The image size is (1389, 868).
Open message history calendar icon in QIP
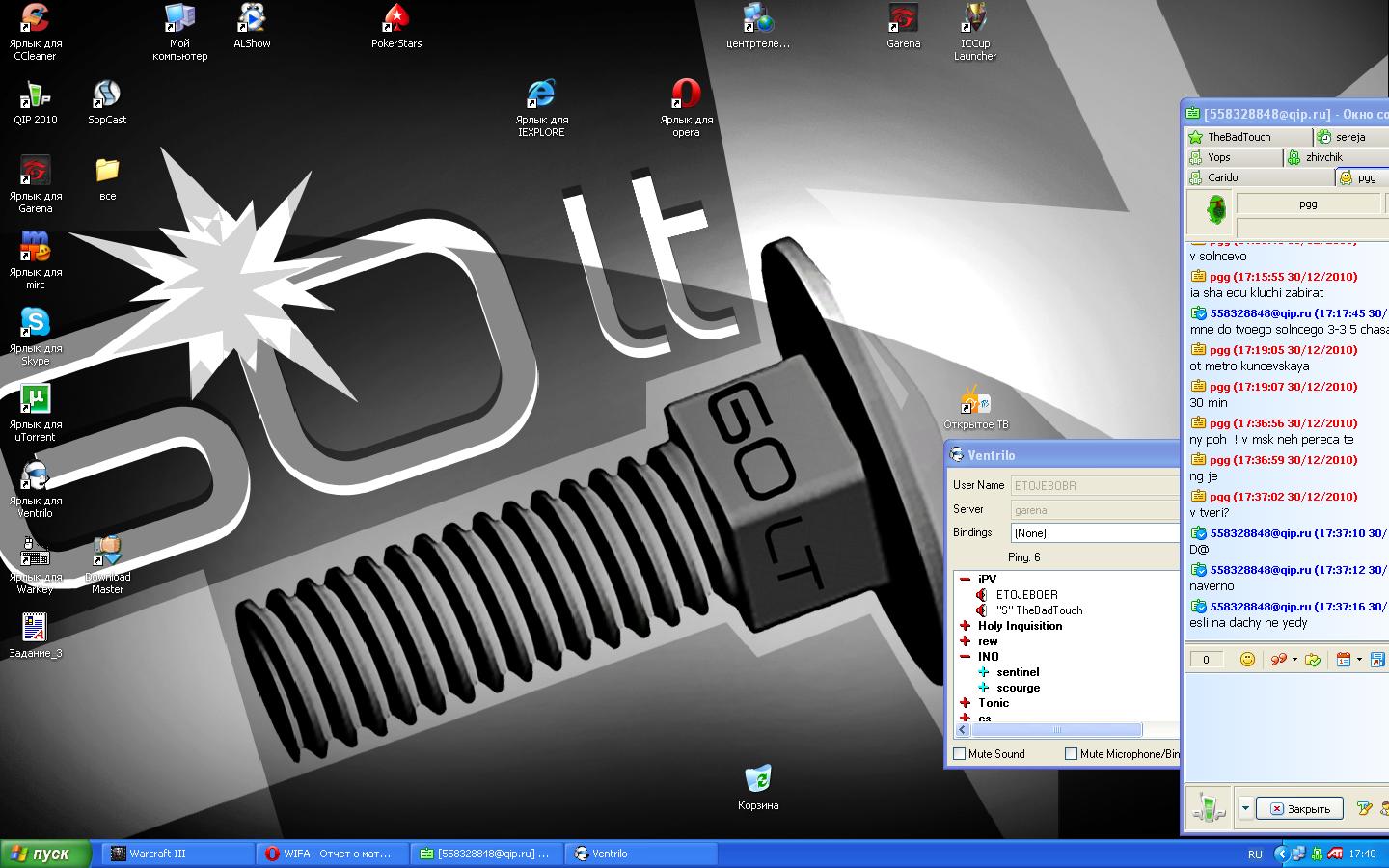click(1344, 660)
